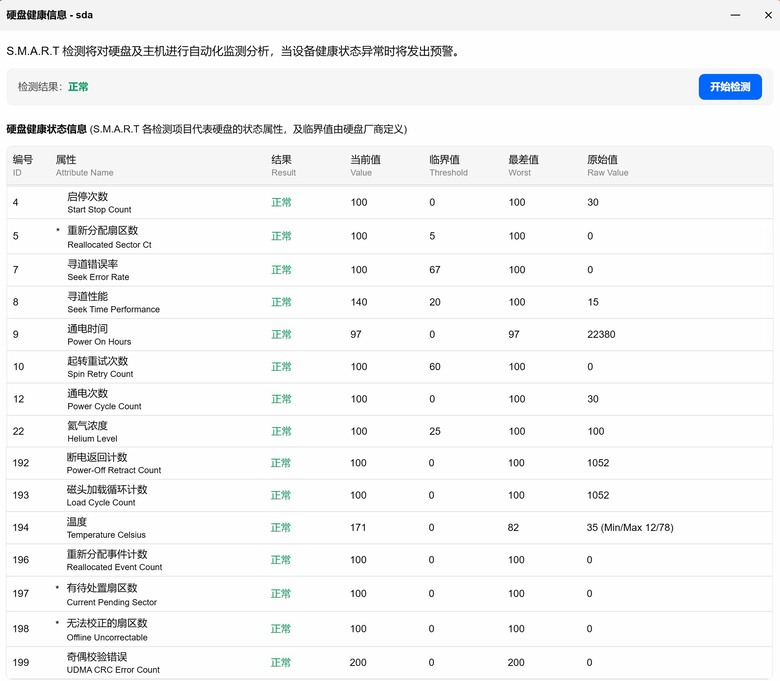Click raw value 35 (Min/Max 12/78)
This screenshot has height=681, width=780.
pos(630,527)
